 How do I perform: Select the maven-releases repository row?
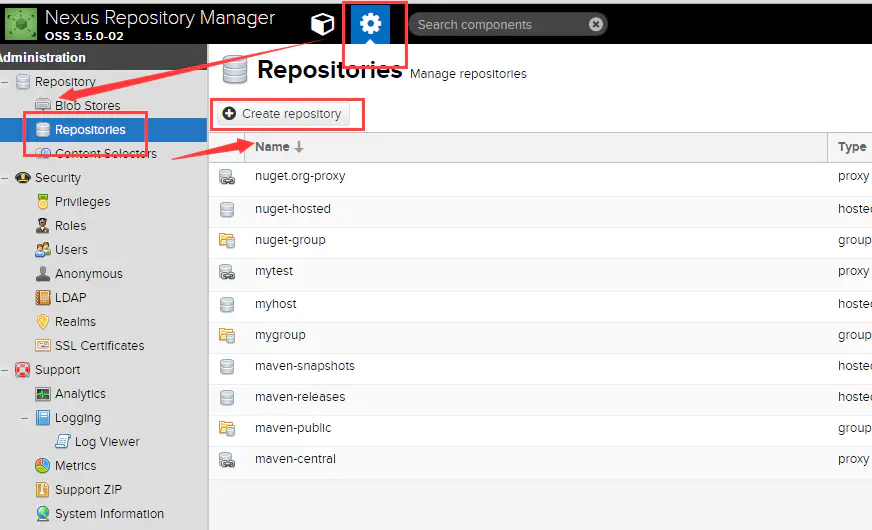541,399
